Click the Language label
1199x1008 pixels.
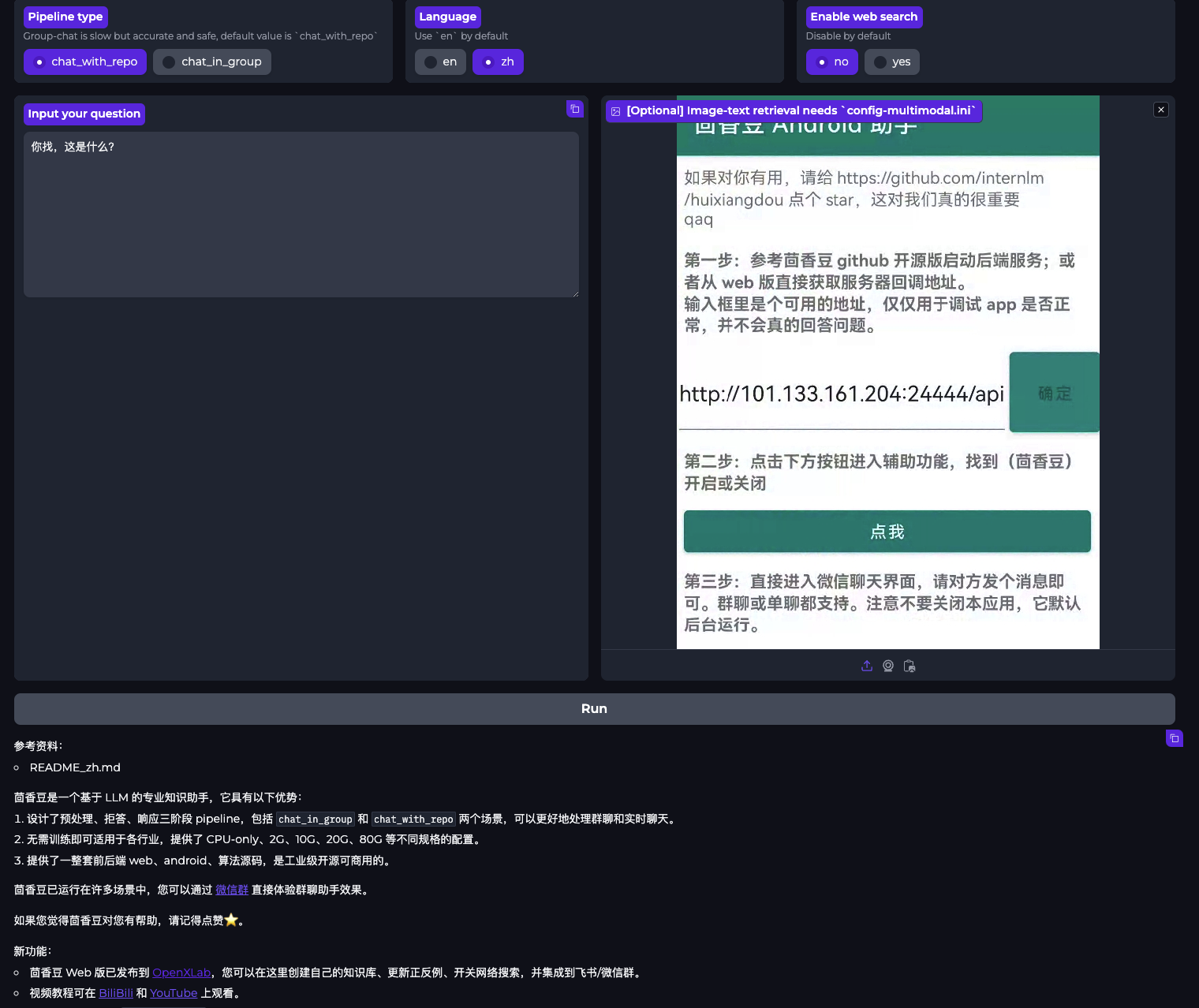pyautogui.click(x=448, y=17)
